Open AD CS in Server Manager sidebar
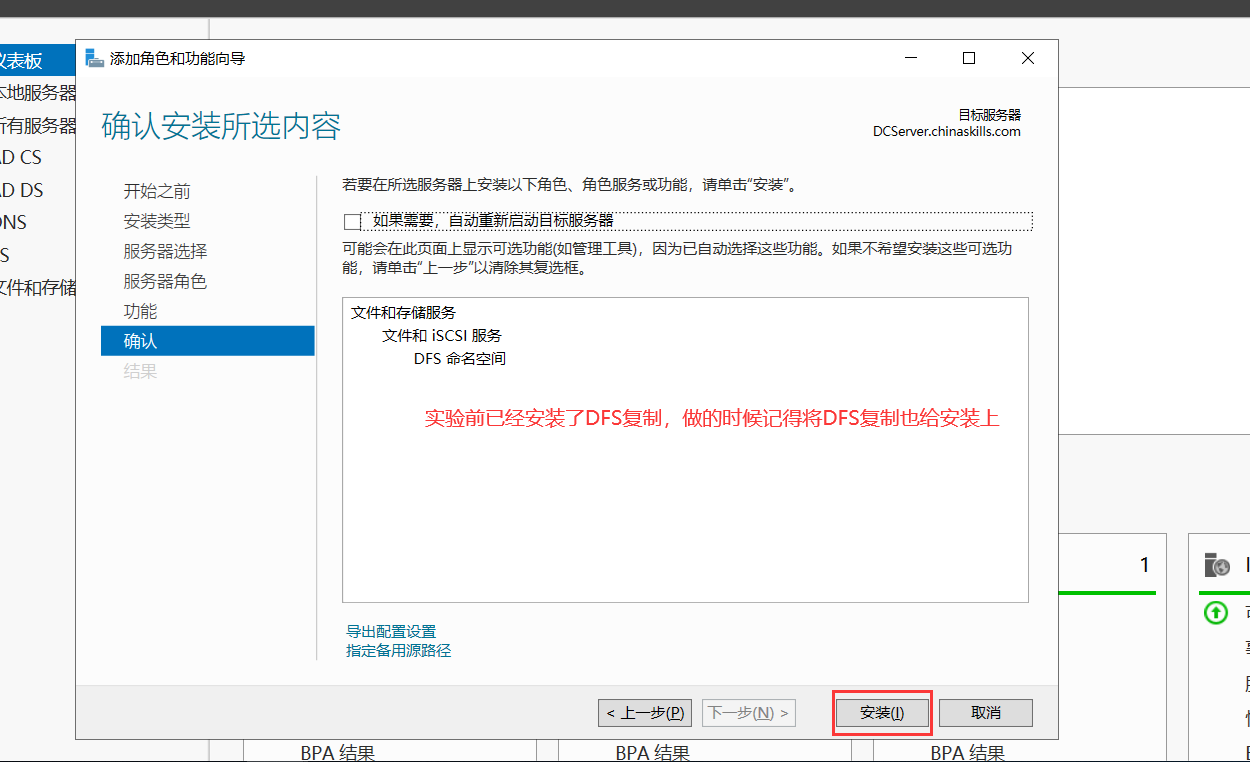The width and height of the screenshot is (1250, 762). click(x=22, y=157)
